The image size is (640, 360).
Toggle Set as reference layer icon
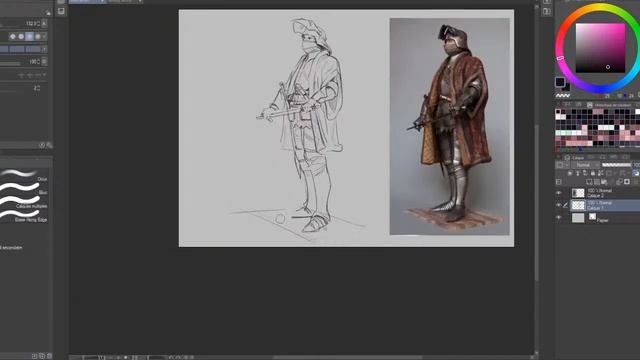click(578, 173)
